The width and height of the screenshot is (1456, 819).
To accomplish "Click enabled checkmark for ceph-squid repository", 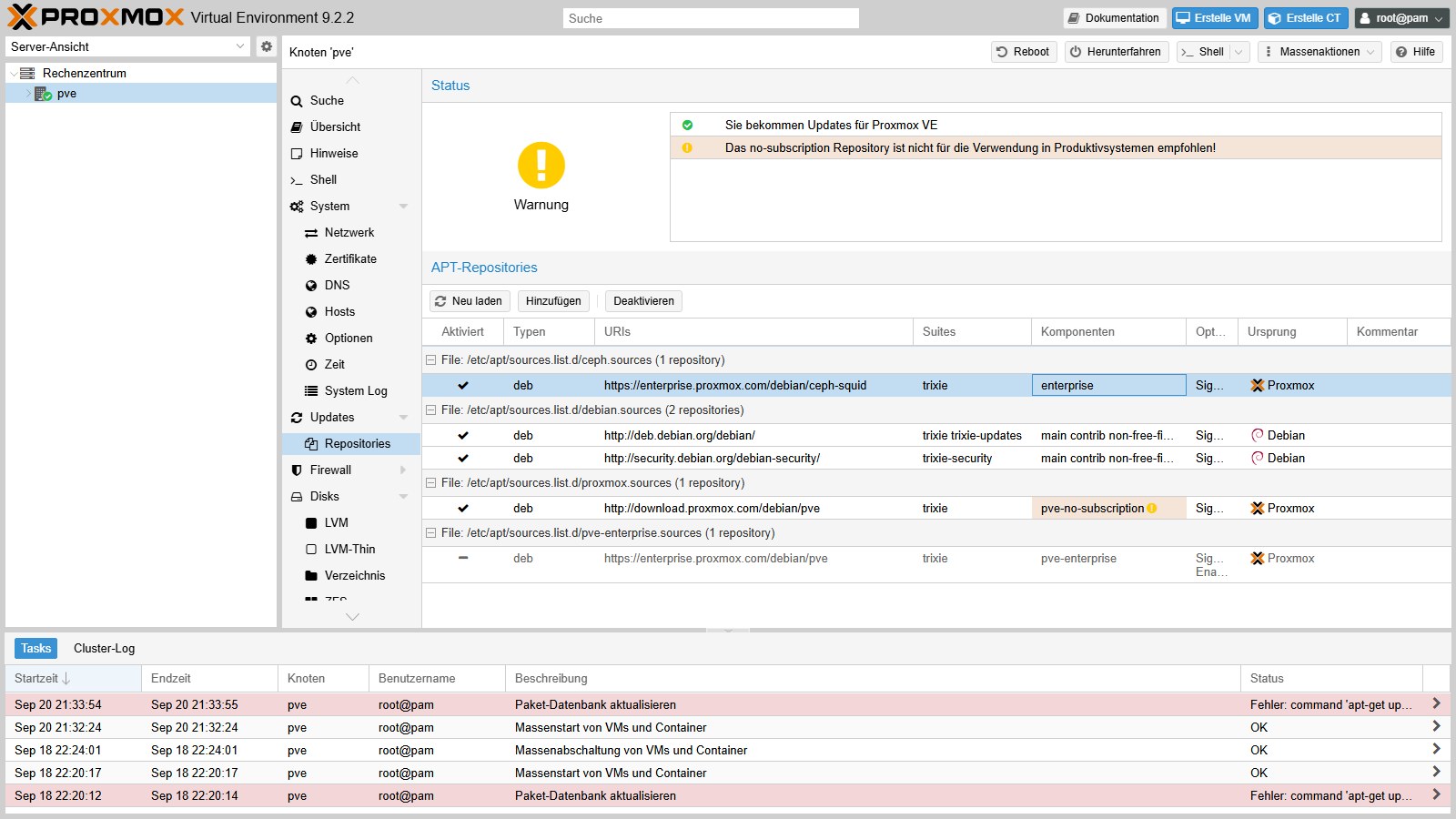I will [x=463, y=386].
